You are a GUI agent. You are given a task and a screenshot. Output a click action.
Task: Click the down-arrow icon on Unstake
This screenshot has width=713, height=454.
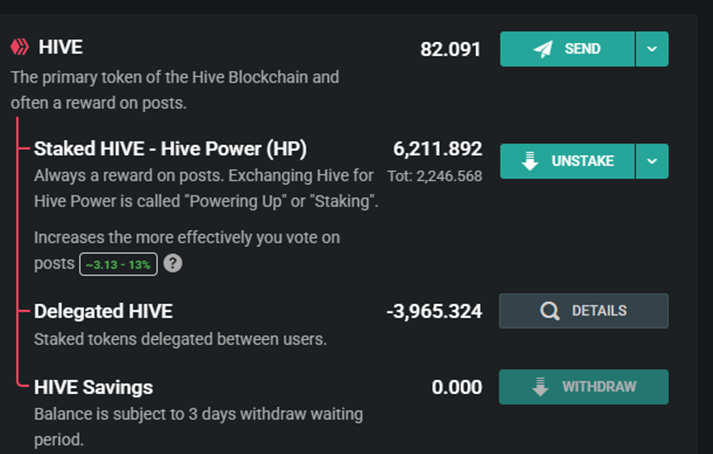point(531,161)
